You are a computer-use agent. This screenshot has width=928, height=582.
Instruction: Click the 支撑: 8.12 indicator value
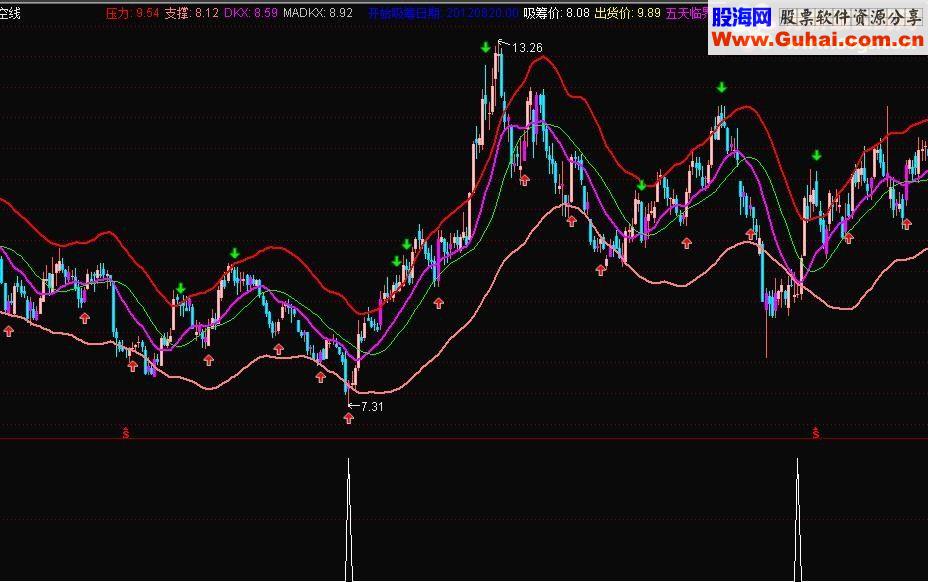pyautogui.click(x=191, y=12)
